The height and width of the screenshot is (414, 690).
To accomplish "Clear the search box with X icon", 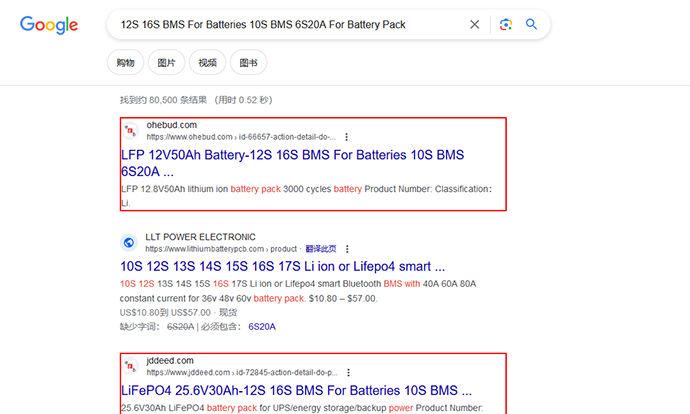I will pyautogui.click(x=474, y=25).
